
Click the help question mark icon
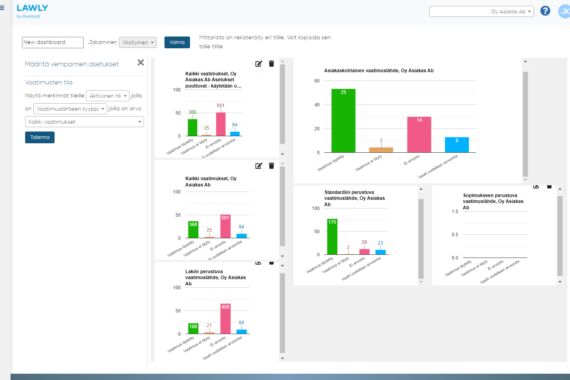click(545, 11)
